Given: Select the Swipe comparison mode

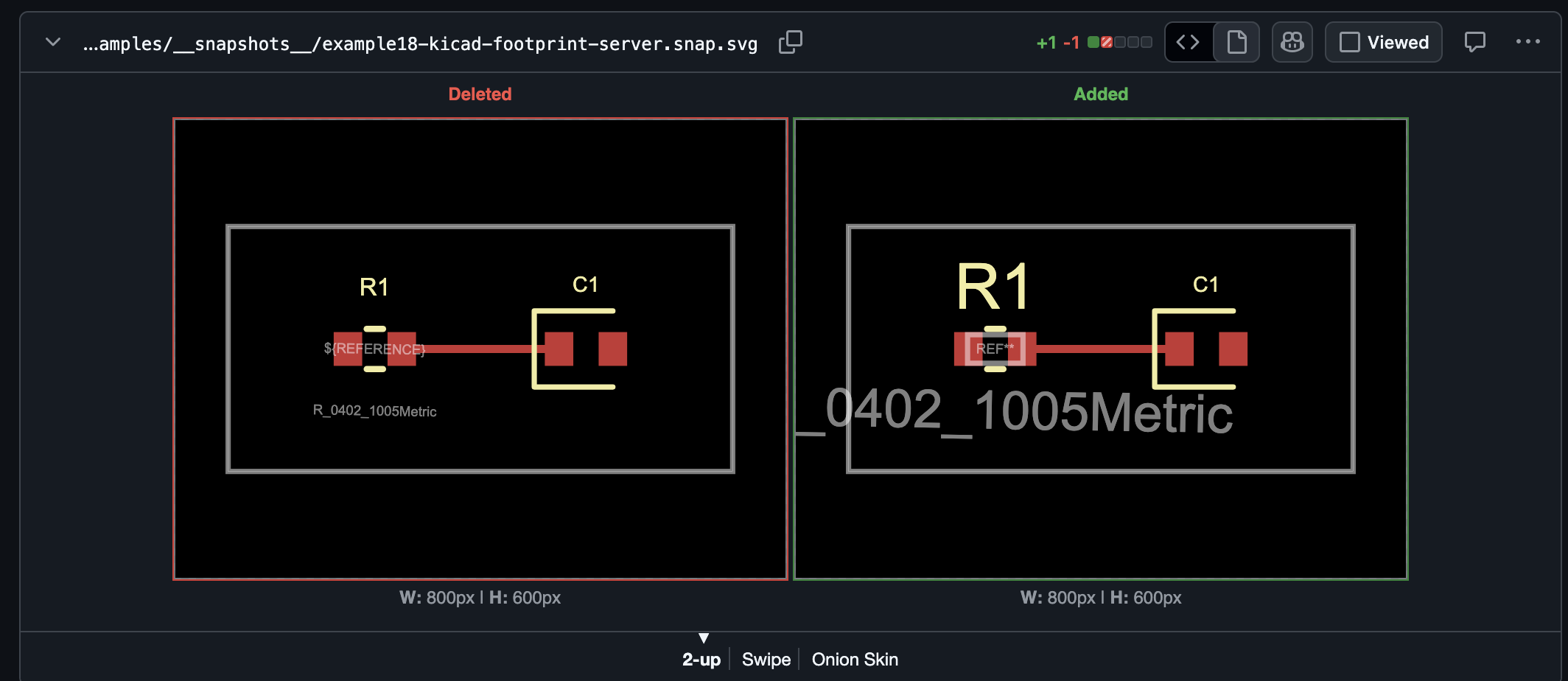Looking at the screenshot, I should coord(766,659).
